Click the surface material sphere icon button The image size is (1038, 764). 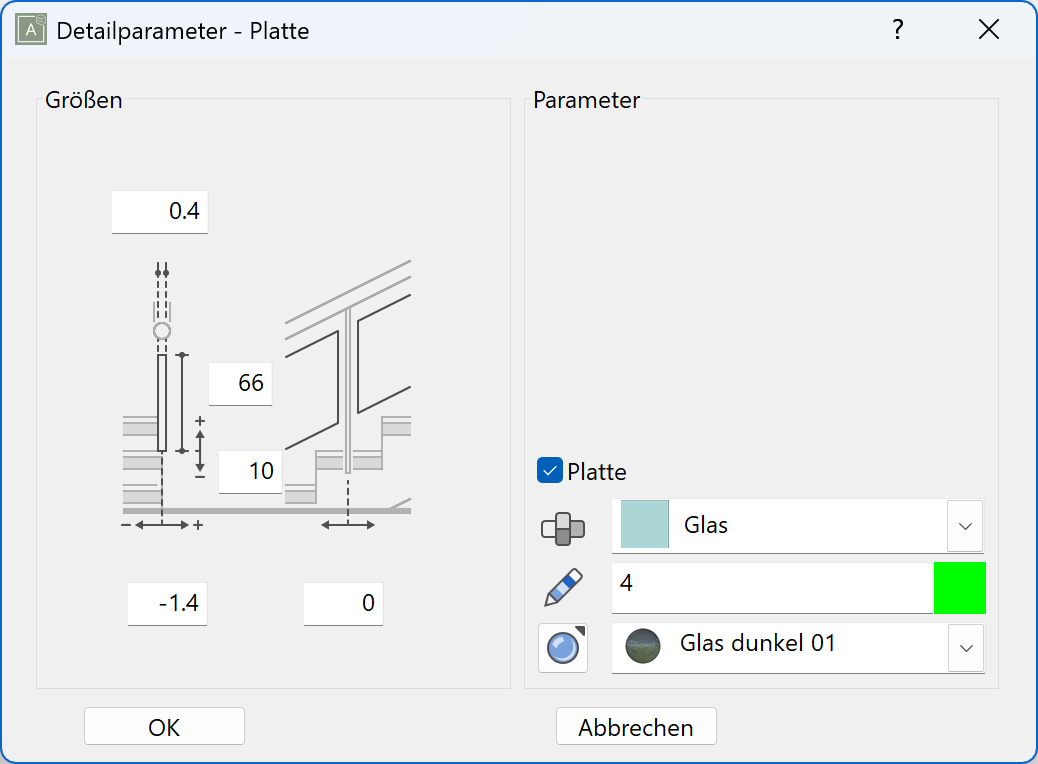[x=563, y=648]
